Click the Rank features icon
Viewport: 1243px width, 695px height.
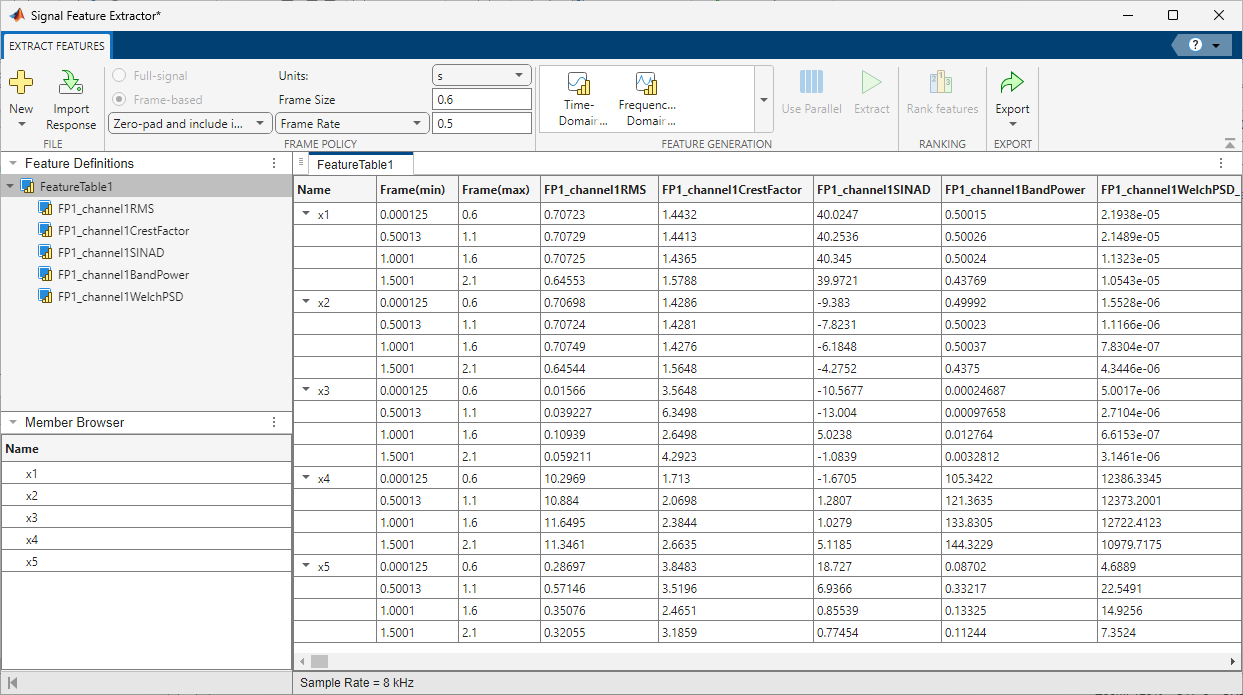point(942,83)
